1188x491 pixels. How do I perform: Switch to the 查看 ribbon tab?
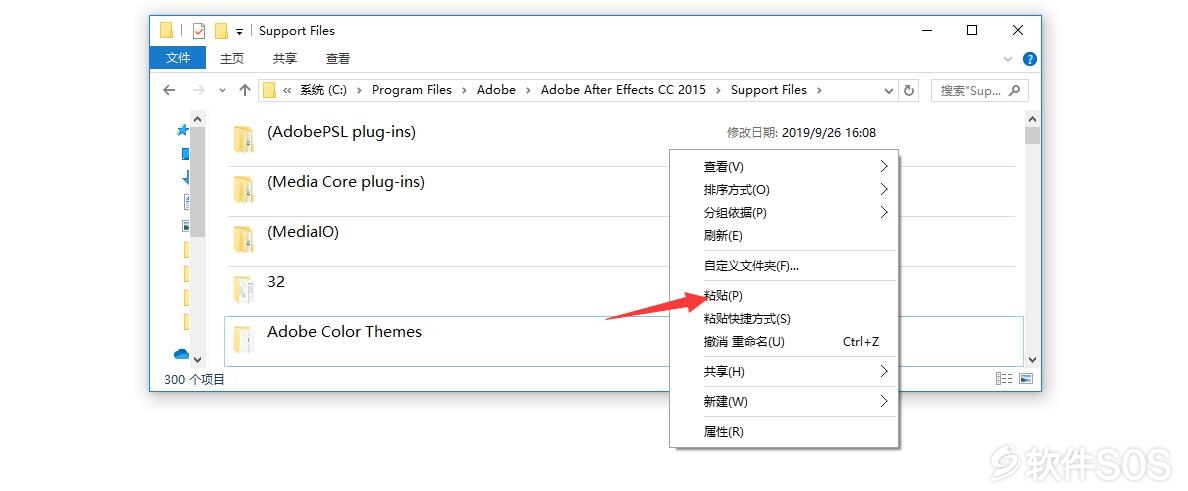[x=338, y=58]
